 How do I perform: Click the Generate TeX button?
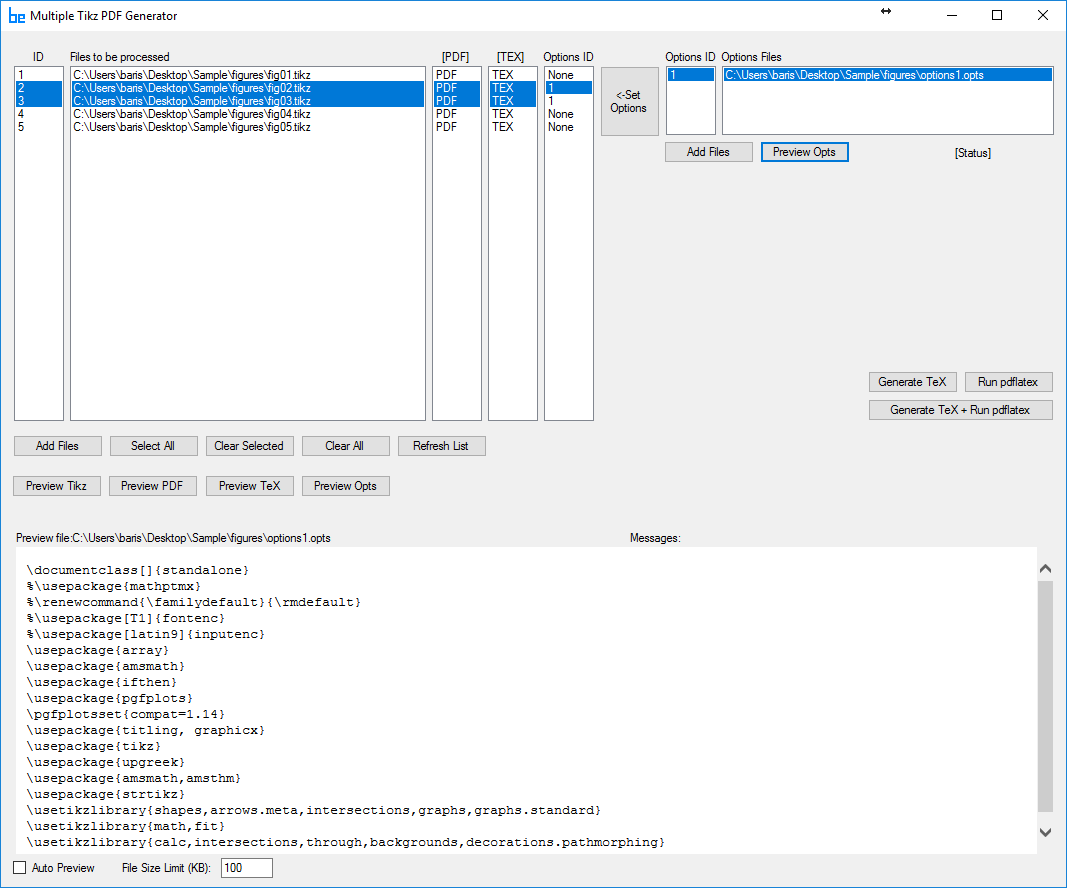coord(912,382)
